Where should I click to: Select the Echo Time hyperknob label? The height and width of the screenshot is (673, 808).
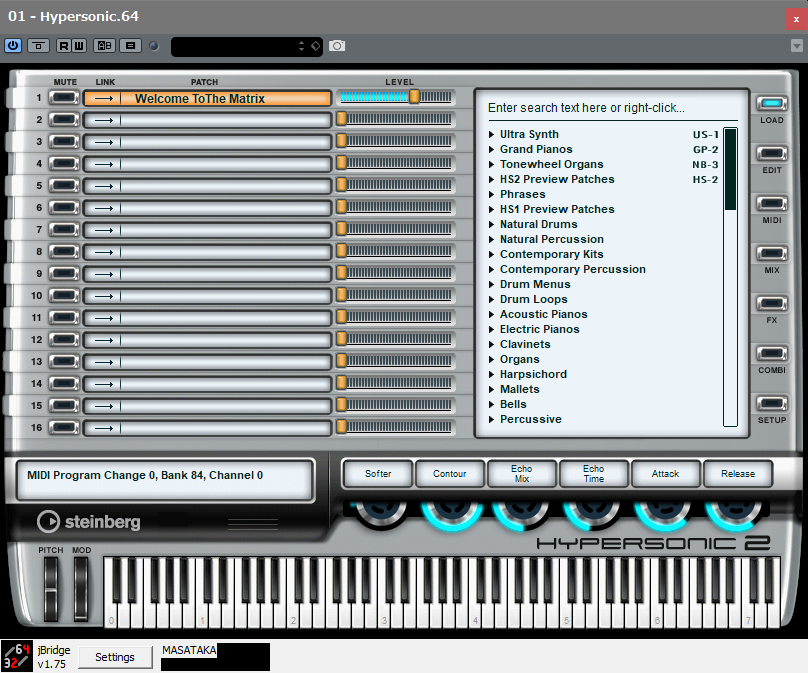click(594, 474)
